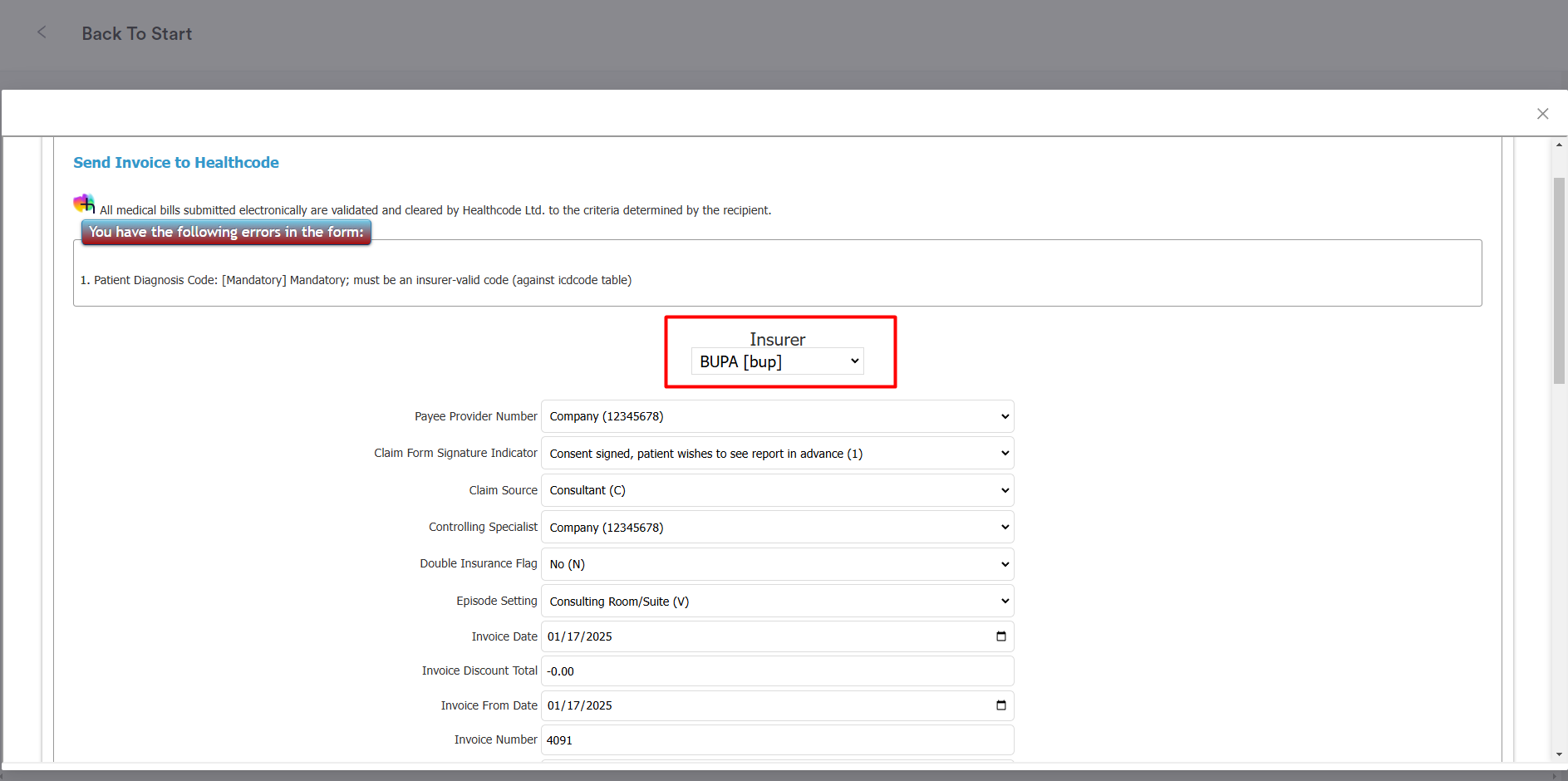Click the back arrow chevron icon
The height and width of the screenshot is (781, 1568).
tap(42, 32)
